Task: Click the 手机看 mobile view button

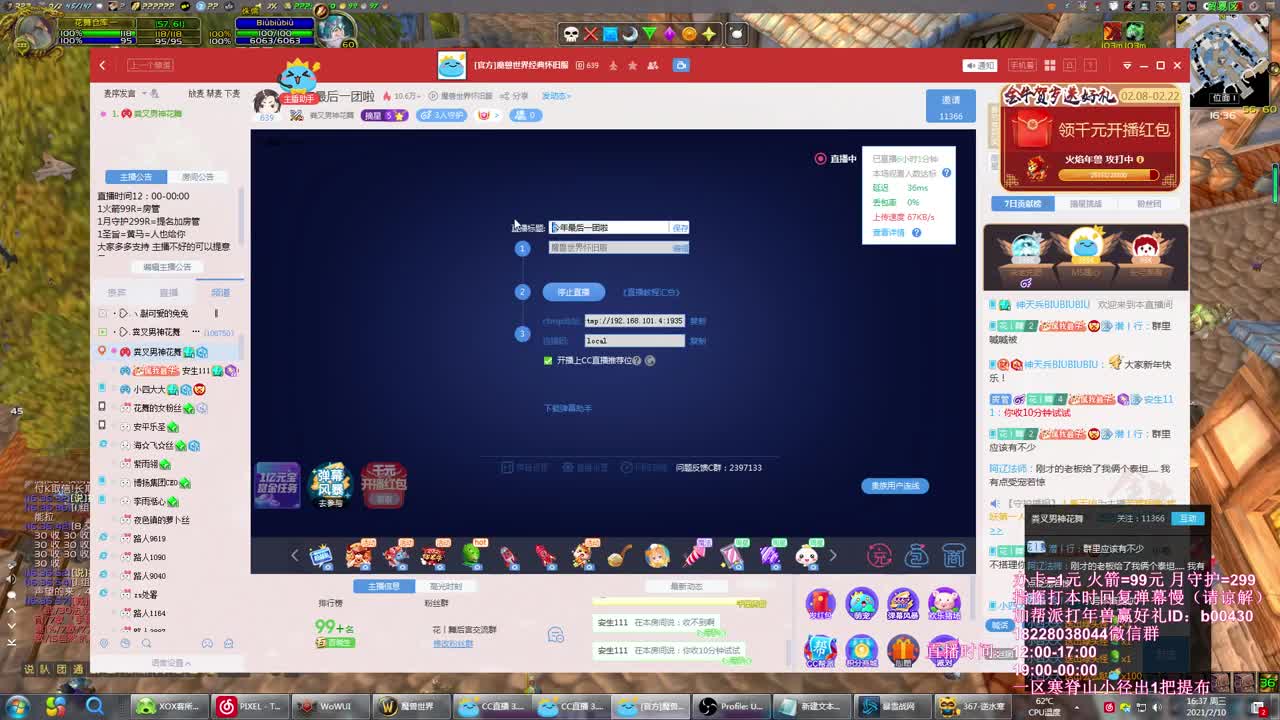Action: (1021, 65)
